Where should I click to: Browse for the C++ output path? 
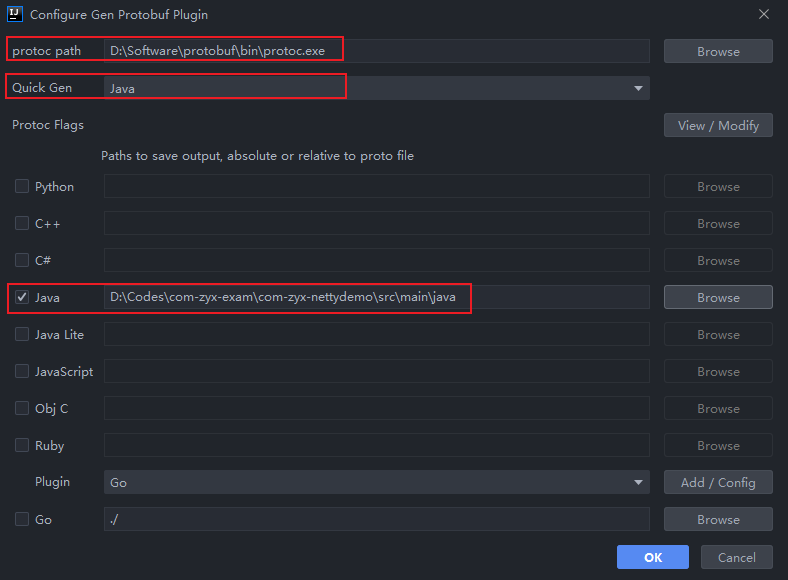coord(718,223)
